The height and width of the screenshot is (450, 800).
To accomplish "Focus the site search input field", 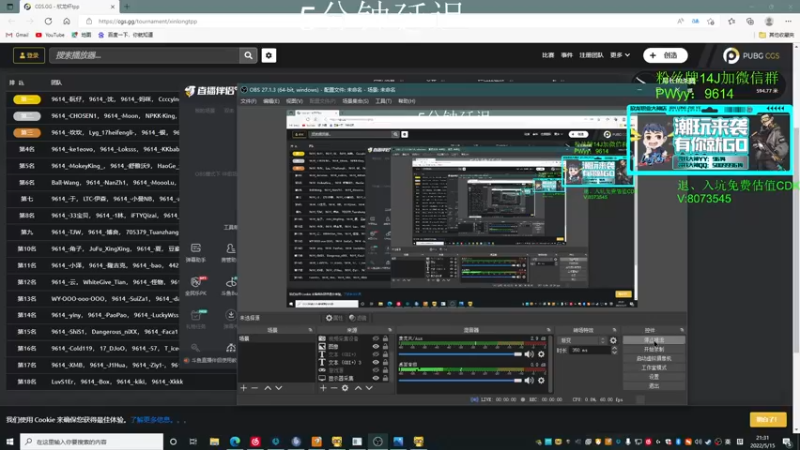I will pyautogui.click(x=144, y=55).
